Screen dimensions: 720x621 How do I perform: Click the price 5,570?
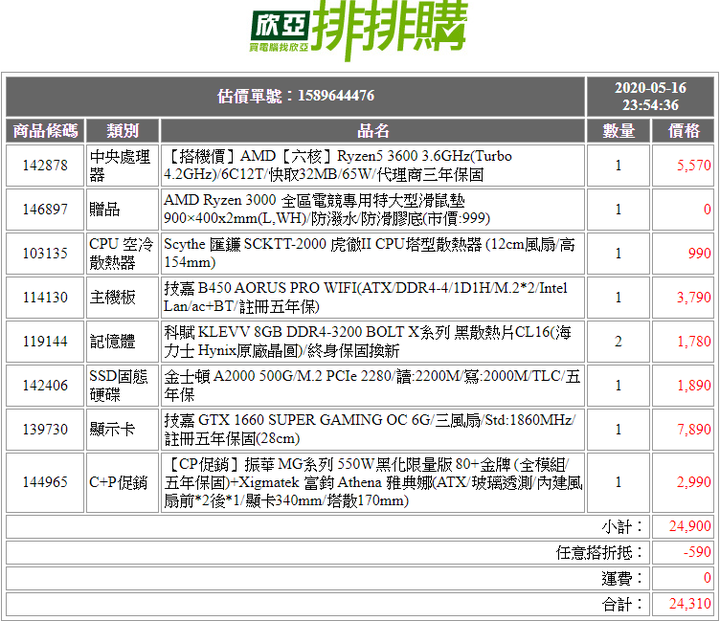[x=694, y=165]
